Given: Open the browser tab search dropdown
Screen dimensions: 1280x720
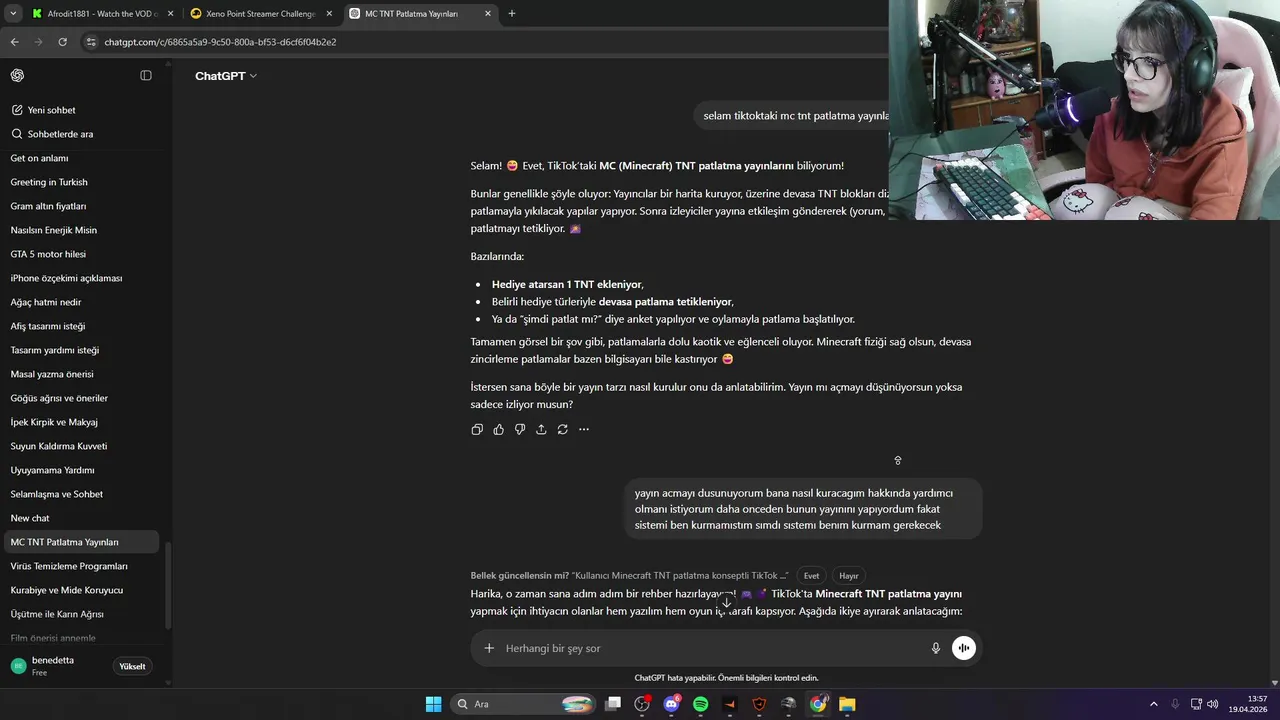Looking at the screenshot, I should click(13, 14).
